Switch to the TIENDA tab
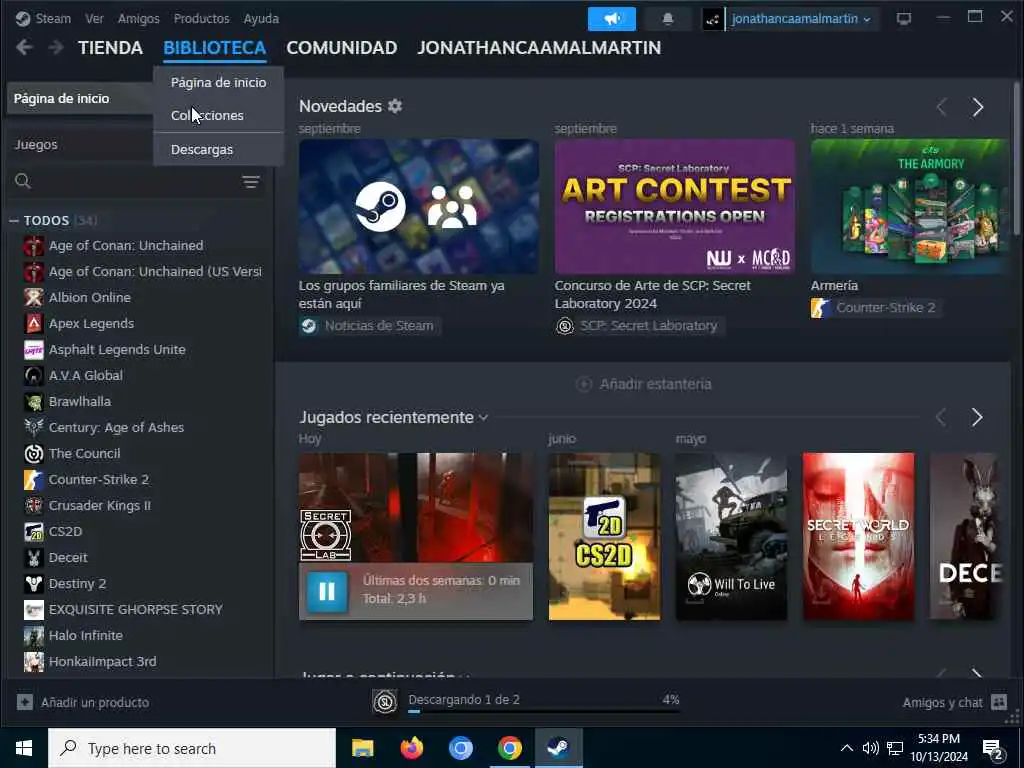The width and height of the screenshot is (1024, 768). [110, 48]
